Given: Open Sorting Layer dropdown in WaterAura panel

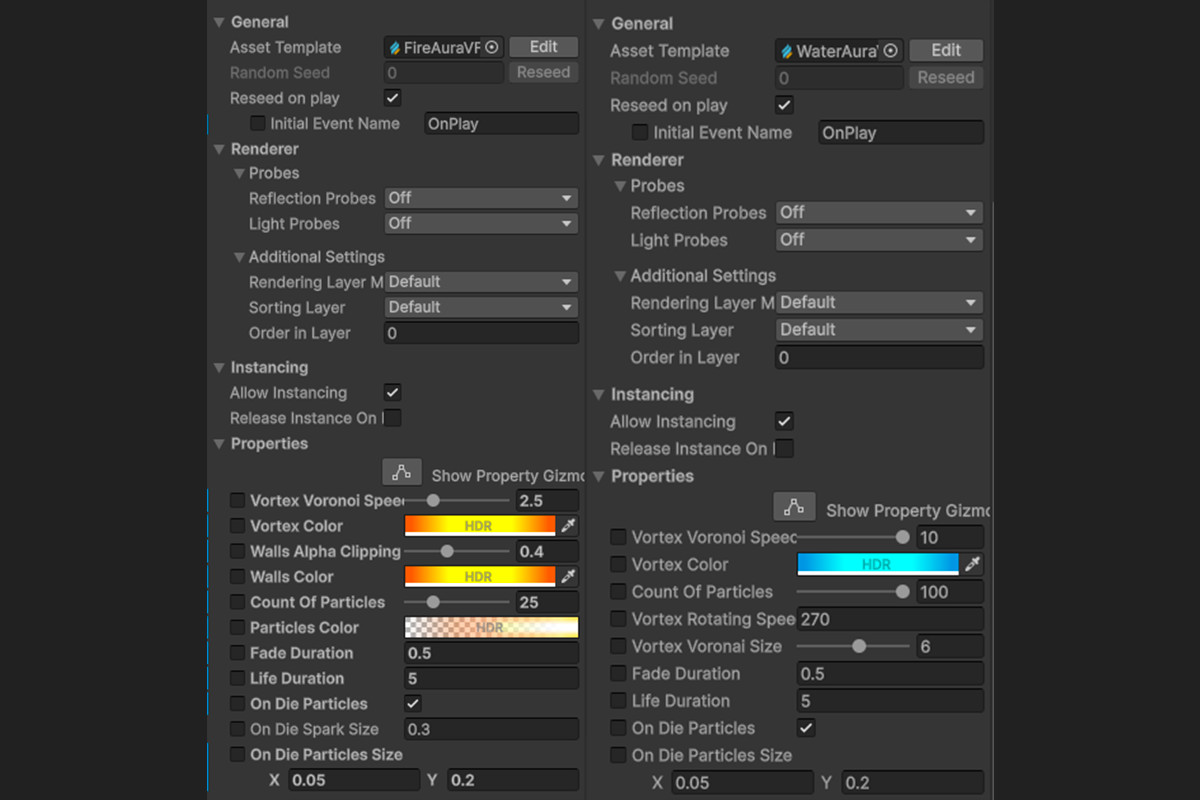Looking at the screenshot, I should point(880,329).
